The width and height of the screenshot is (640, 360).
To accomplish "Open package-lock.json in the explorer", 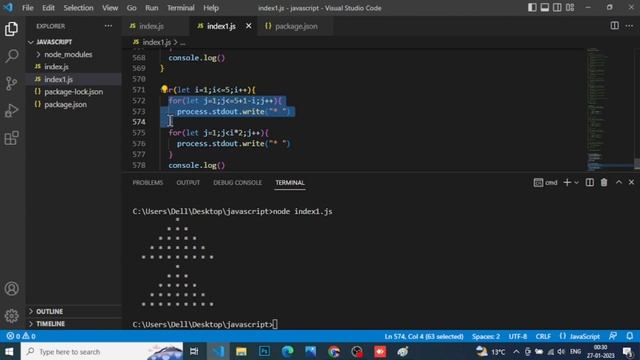I will [73, 91].
